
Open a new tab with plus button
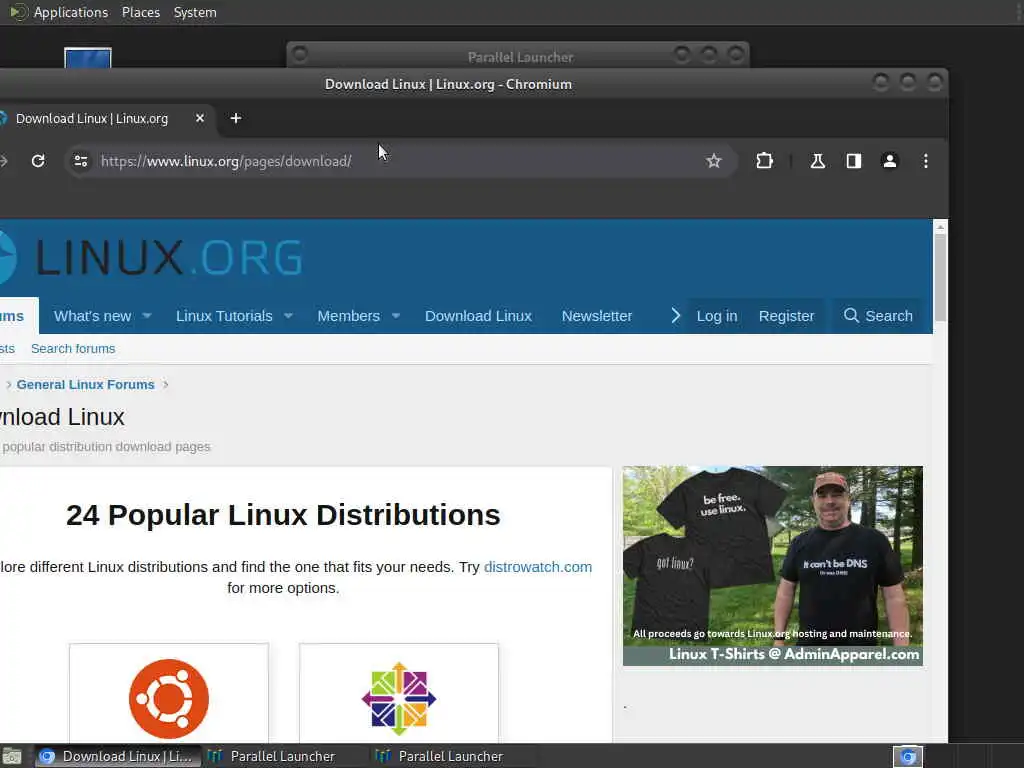[x=236, y=118]
